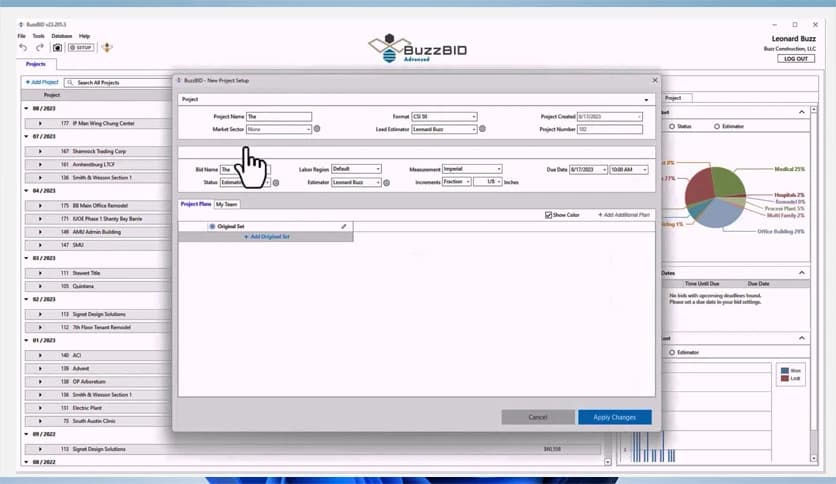Expand the row 140 ACI arrow
Viewport: 836px width, 484px height.
click(40, 356)
